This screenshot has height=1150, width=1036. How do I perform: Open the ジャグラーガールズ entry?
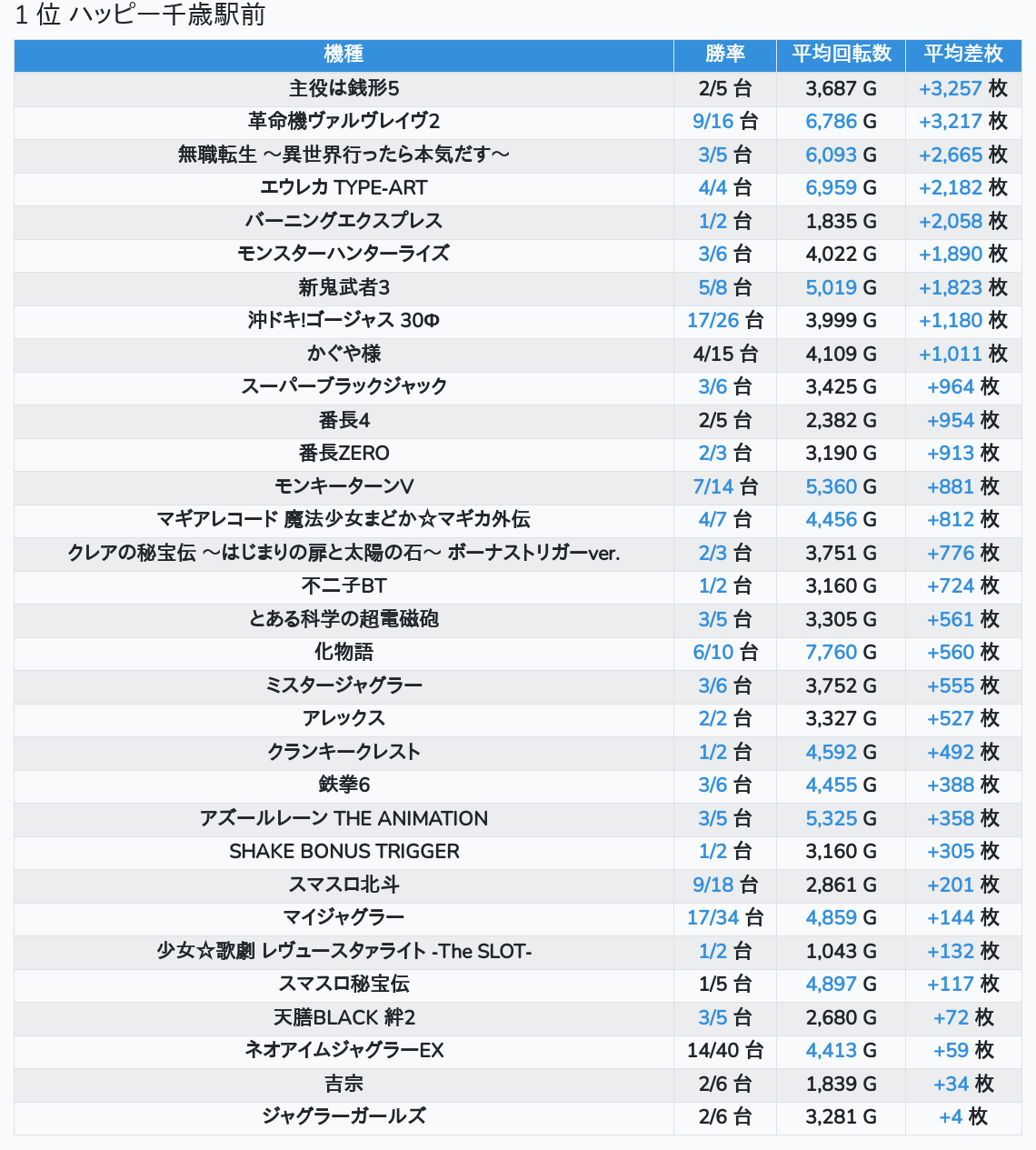pos(344,1116)
